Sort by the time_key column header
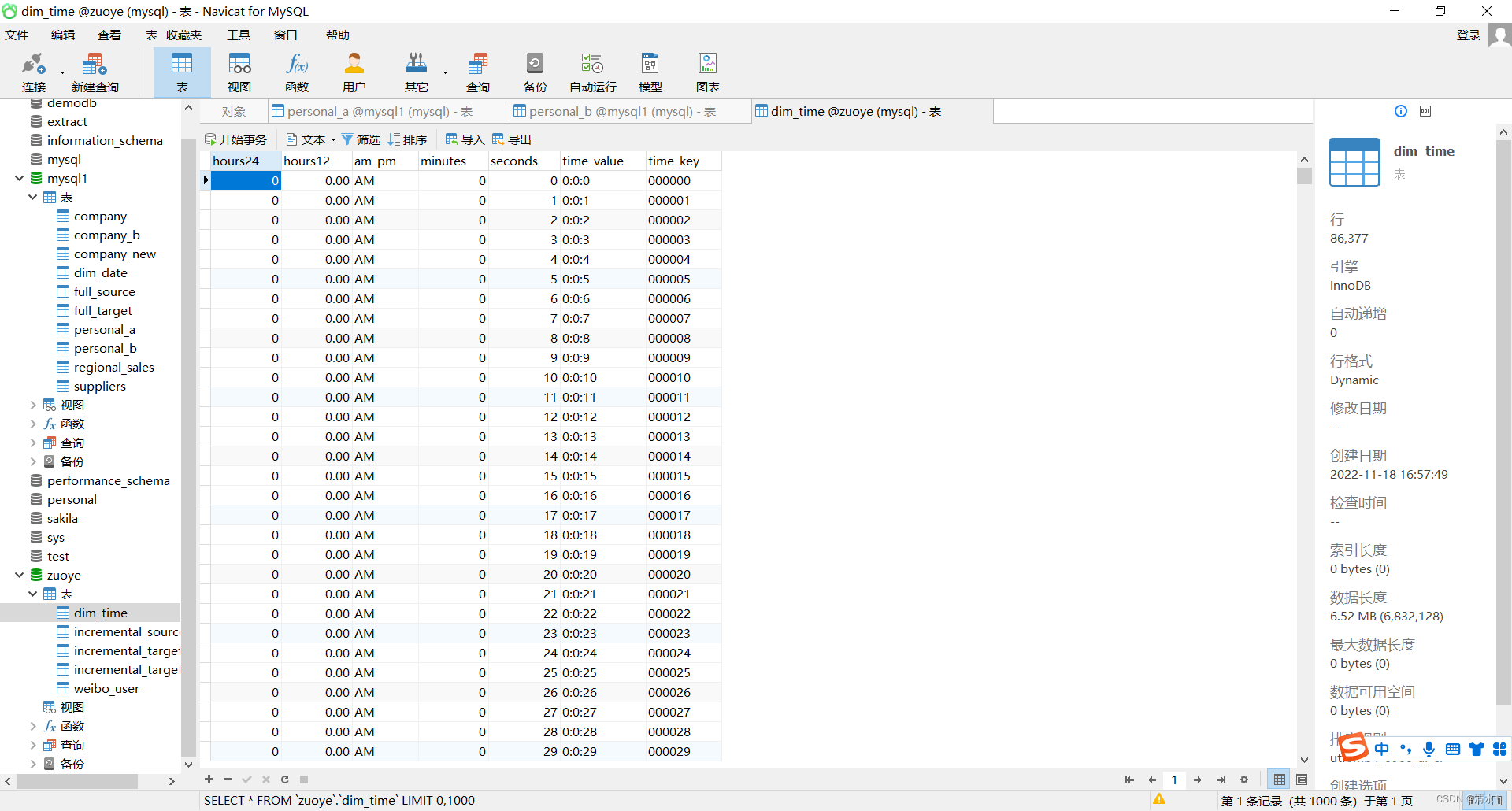This screenshot has width=1512, height=811. point(684,161)
